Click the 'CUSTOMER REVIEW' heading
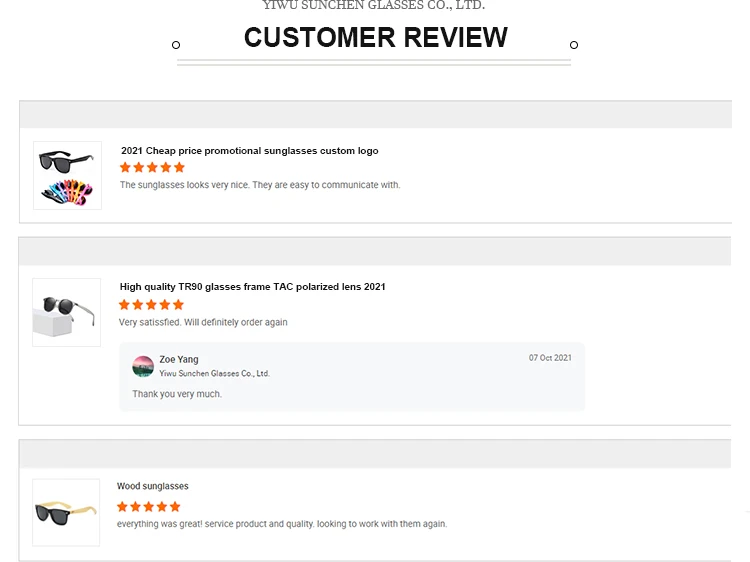Screen dimensions: 750x562 pos(375,38)
